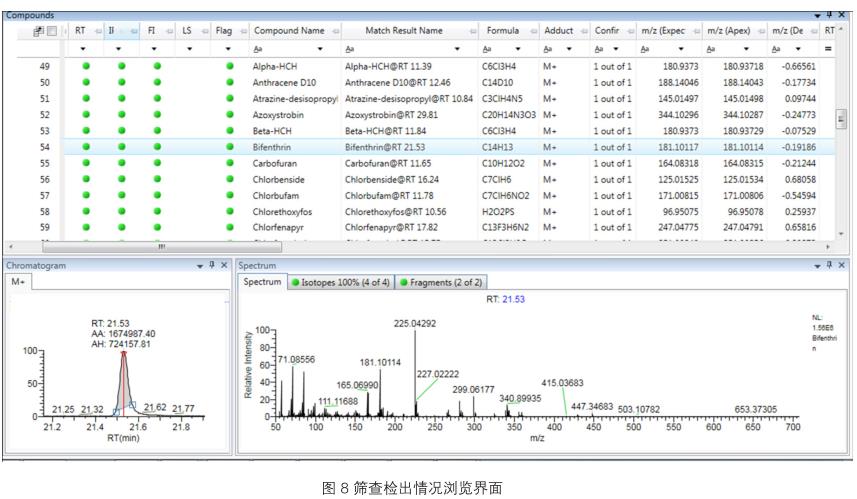
Task: Close the Chromatogram panel
Action: coord(224,265)
